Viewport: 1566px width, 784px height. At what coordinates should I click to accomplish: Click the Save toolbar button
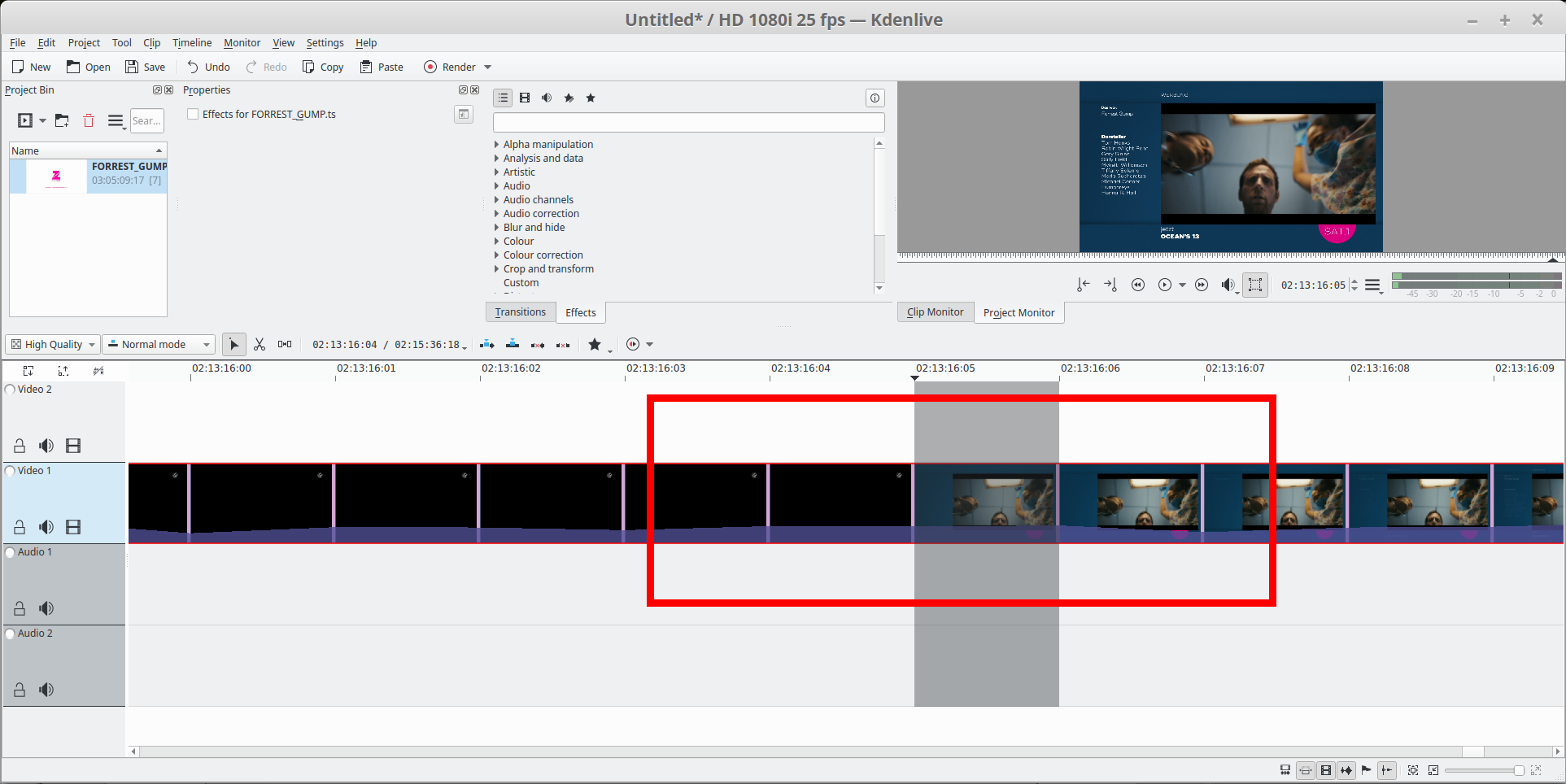145,68
